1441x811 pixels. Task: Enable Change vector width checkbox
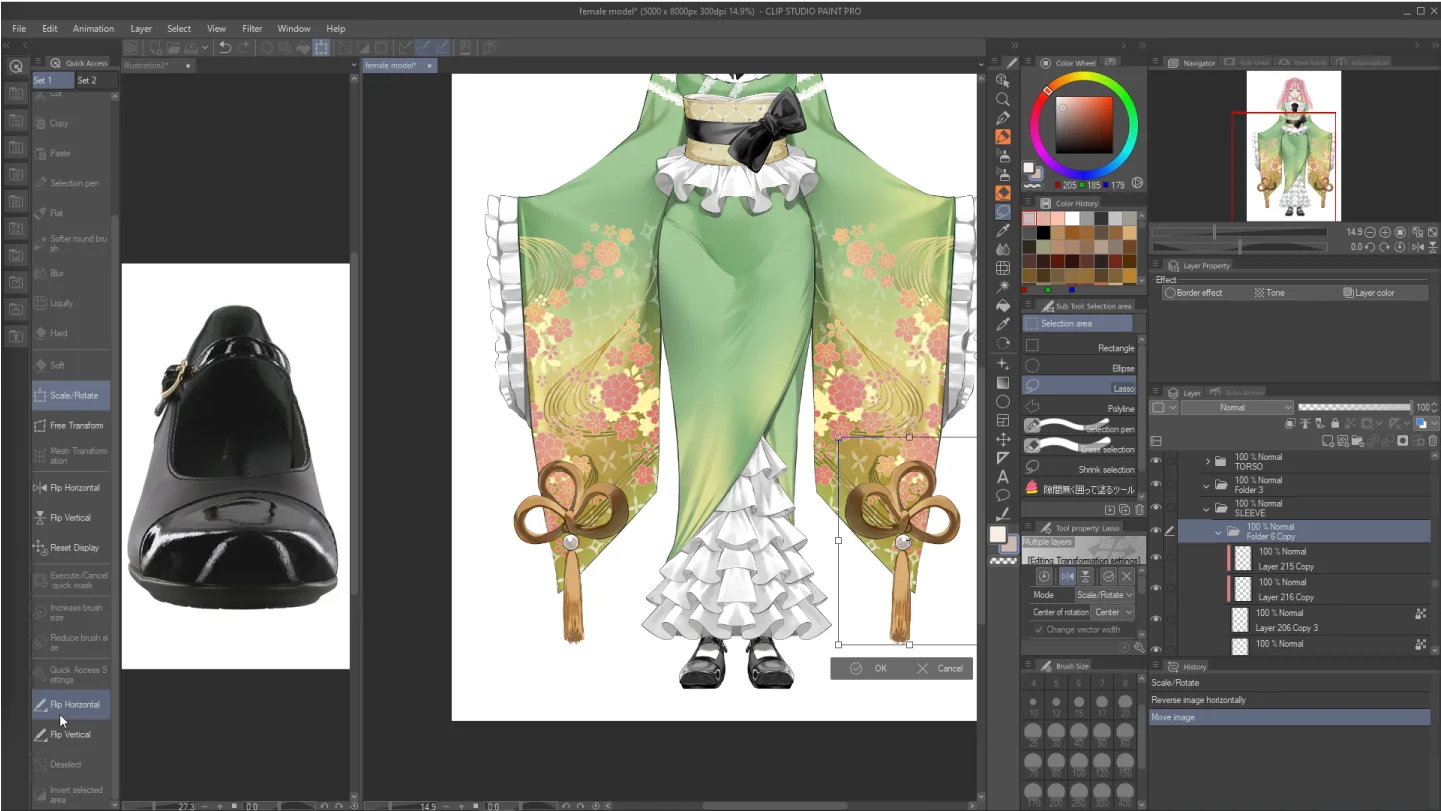pyautogui.click(x=1039, y=630)
